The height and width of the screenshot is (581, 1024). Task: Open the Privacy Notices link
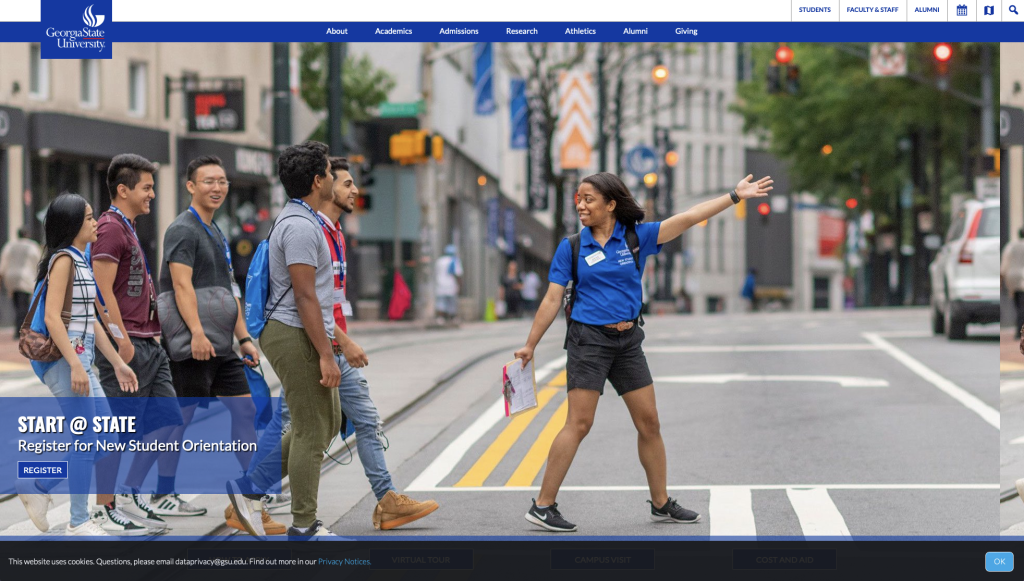(344, 561)
